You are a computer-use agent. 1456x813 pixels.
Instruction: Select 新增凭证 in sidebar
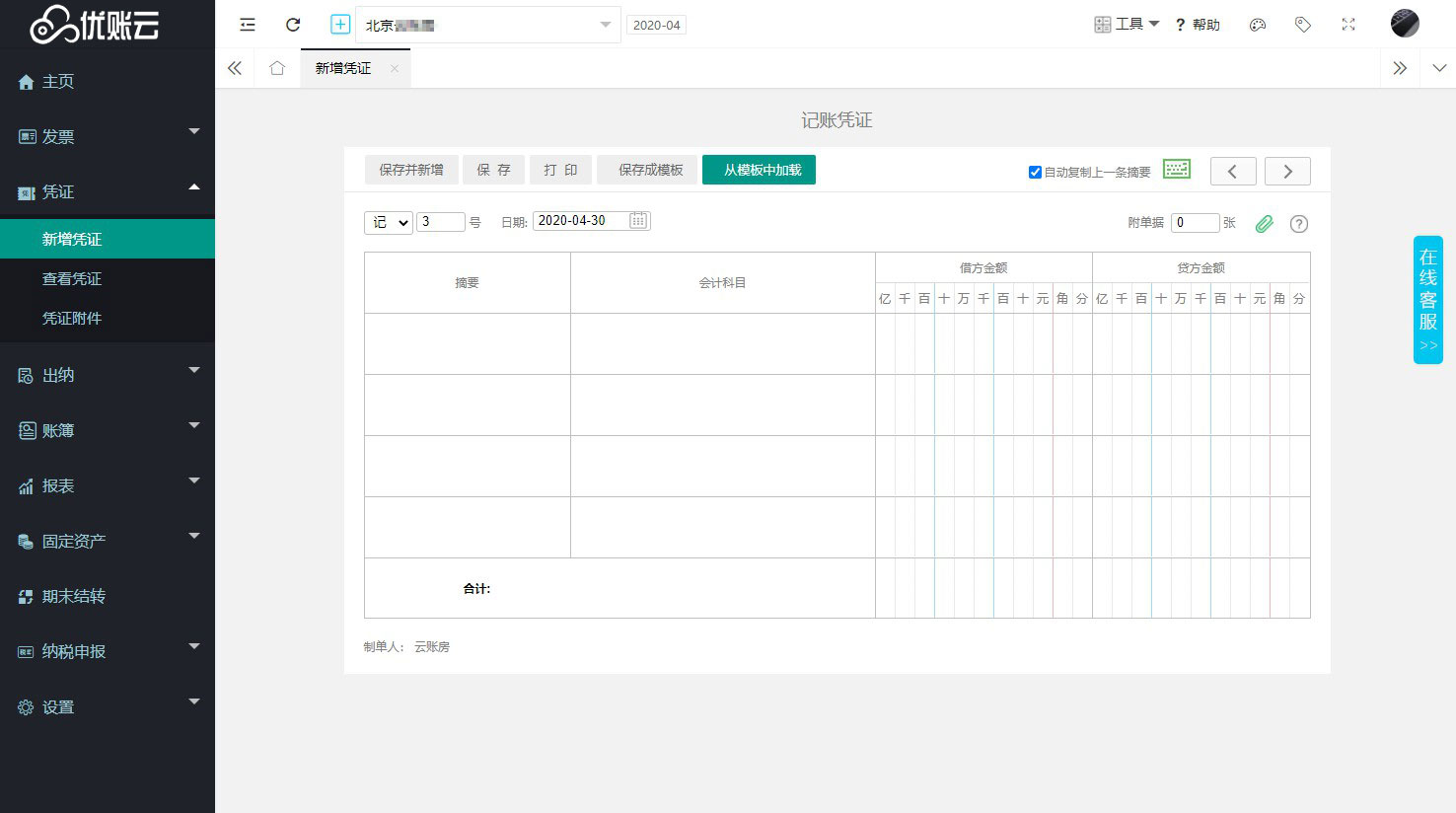point(108,239)
